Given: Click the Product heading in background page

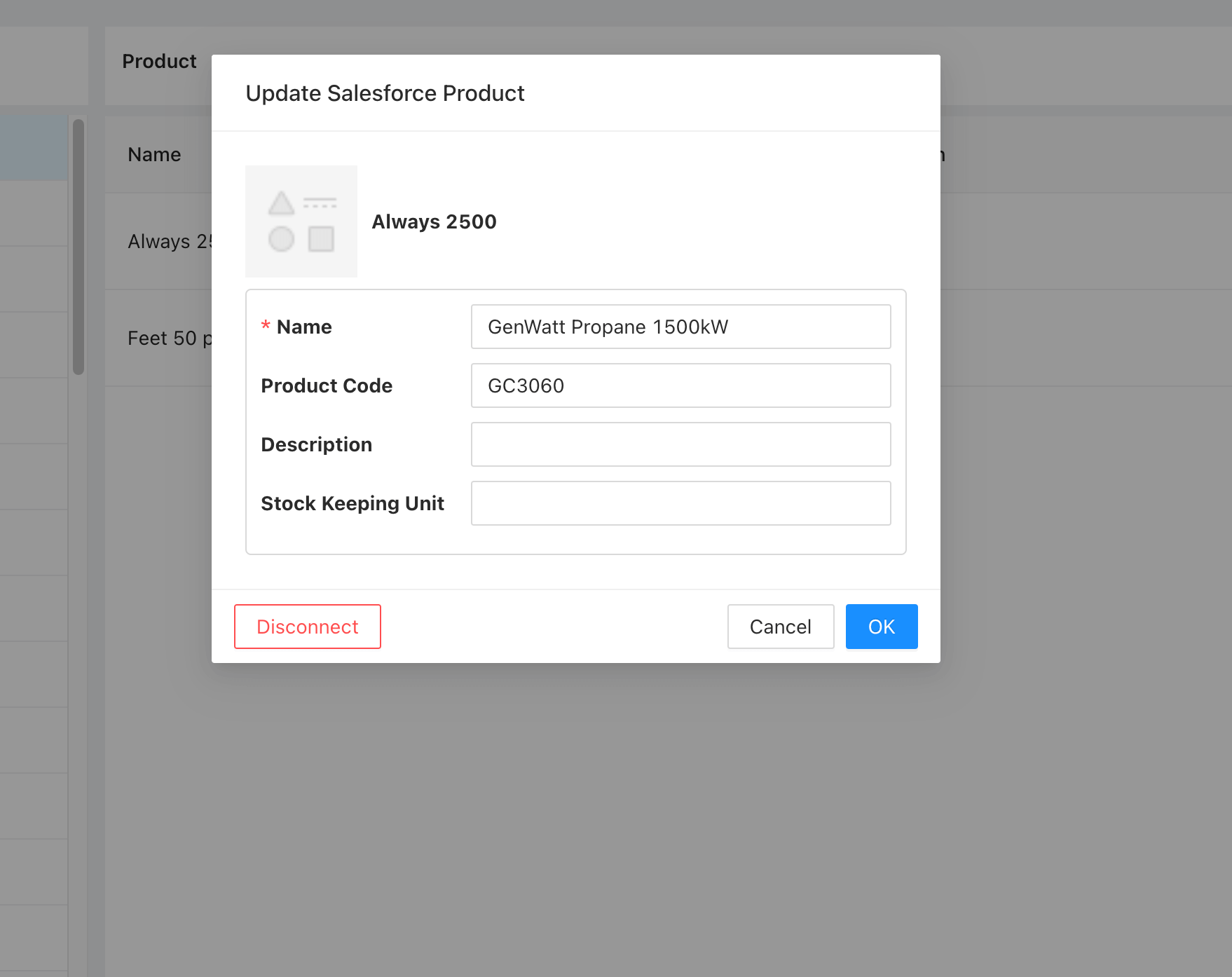Looking at the screenshot, I should click(159, 61).
